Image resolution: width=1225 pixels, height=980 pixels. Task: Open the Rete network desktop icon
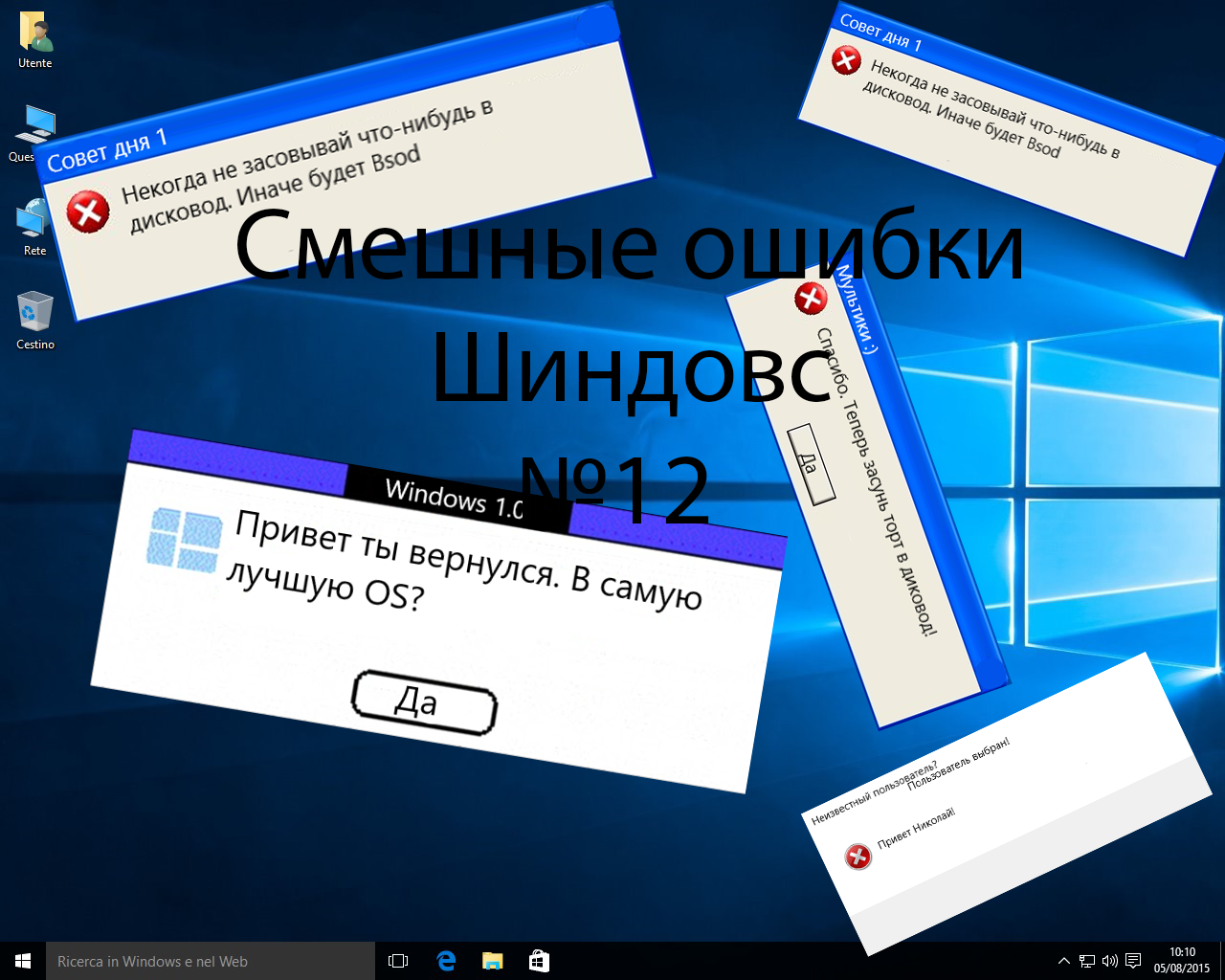(35, 228)
